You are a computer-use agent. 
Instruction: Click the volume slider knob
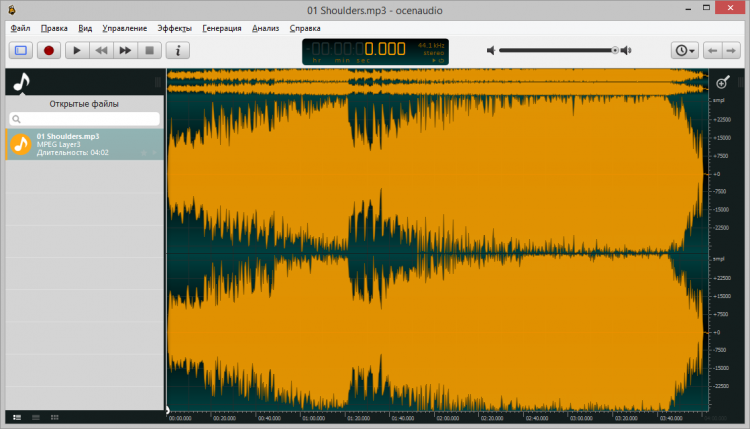point(615,50)
